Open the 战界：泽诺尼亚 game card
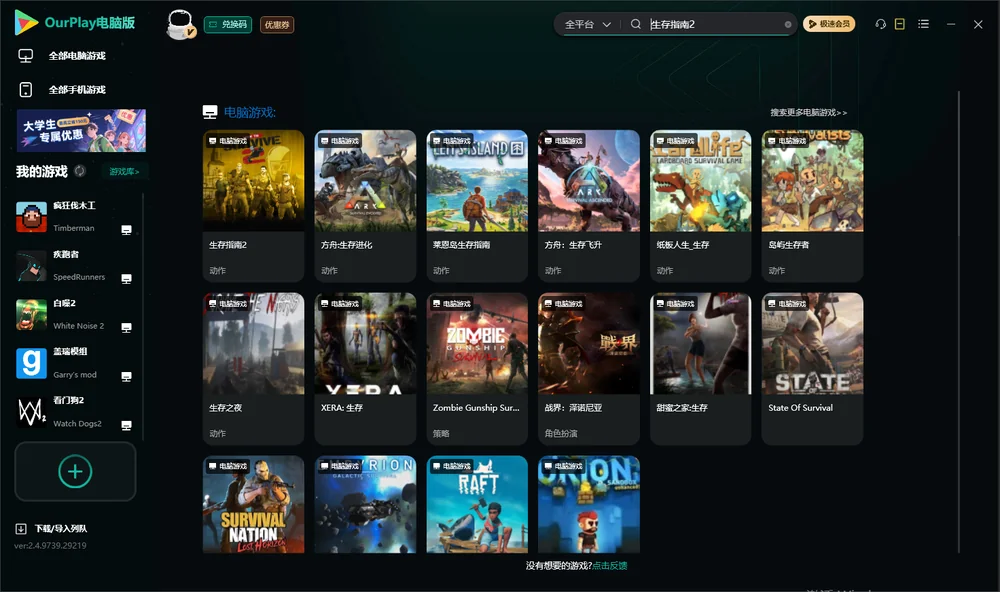The image size is (1000, 592). tap(589, 368)
